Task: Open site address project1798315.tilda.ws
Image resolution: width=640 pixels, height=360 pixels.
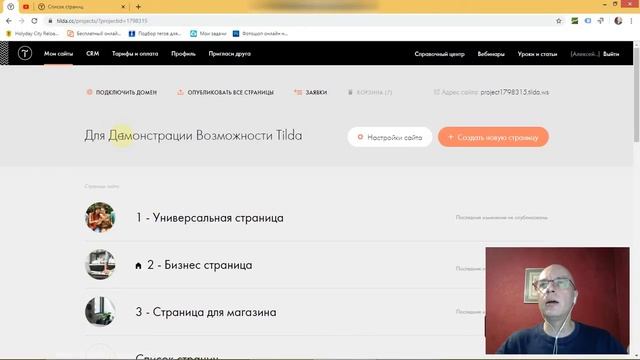Action: (x=514, y=92)
